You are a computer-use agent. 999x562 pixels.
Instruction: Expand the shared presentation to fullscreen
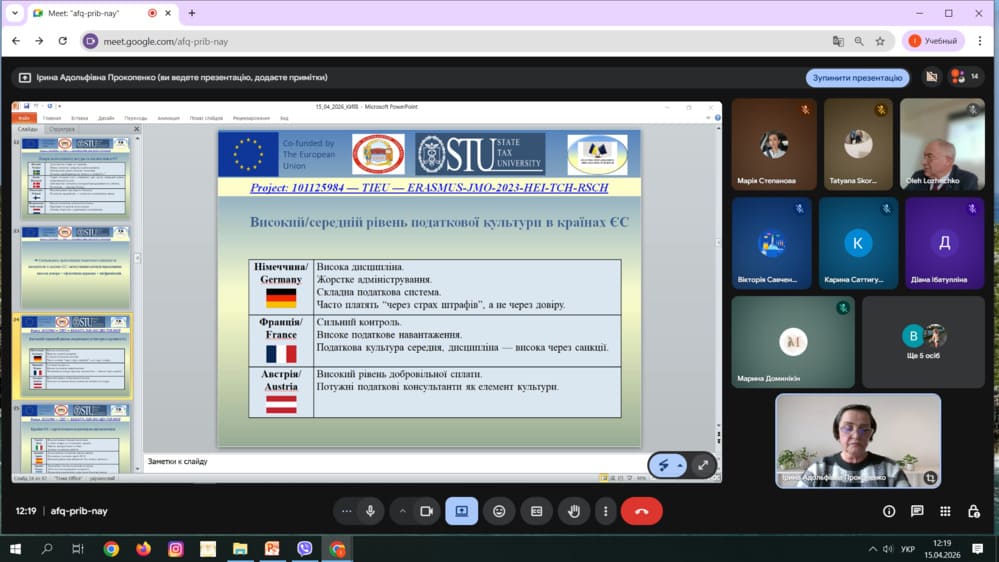(703, 465)
